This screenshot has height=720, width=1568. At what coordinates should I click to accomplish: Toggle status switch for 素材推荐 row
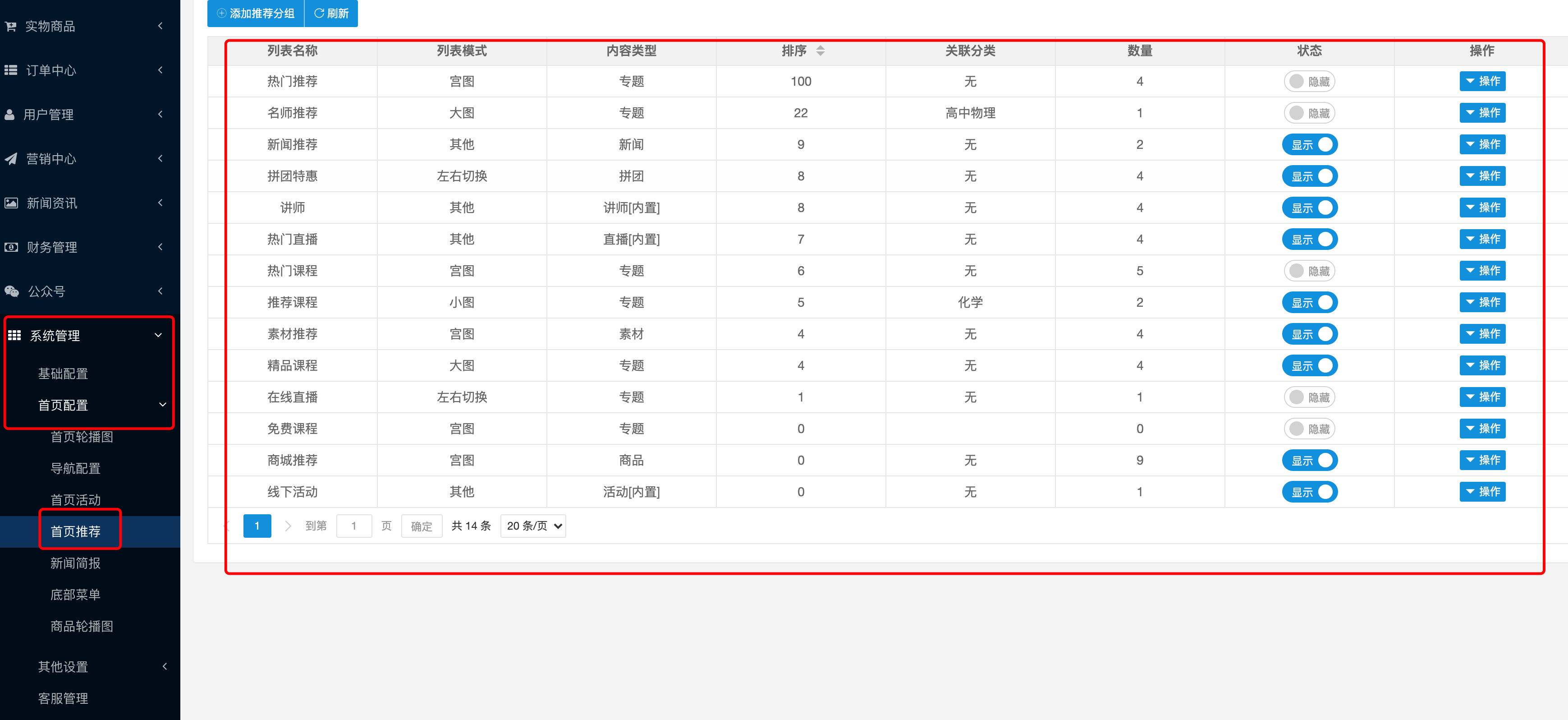[x=1309, y=334]
